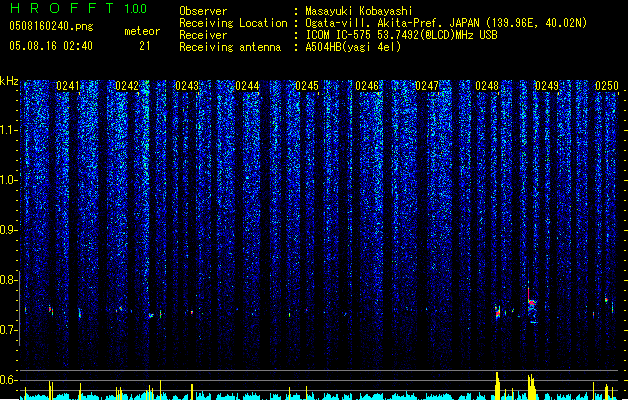Click the meteor count value 21
The image size is (629, 400).
(145, 46)
